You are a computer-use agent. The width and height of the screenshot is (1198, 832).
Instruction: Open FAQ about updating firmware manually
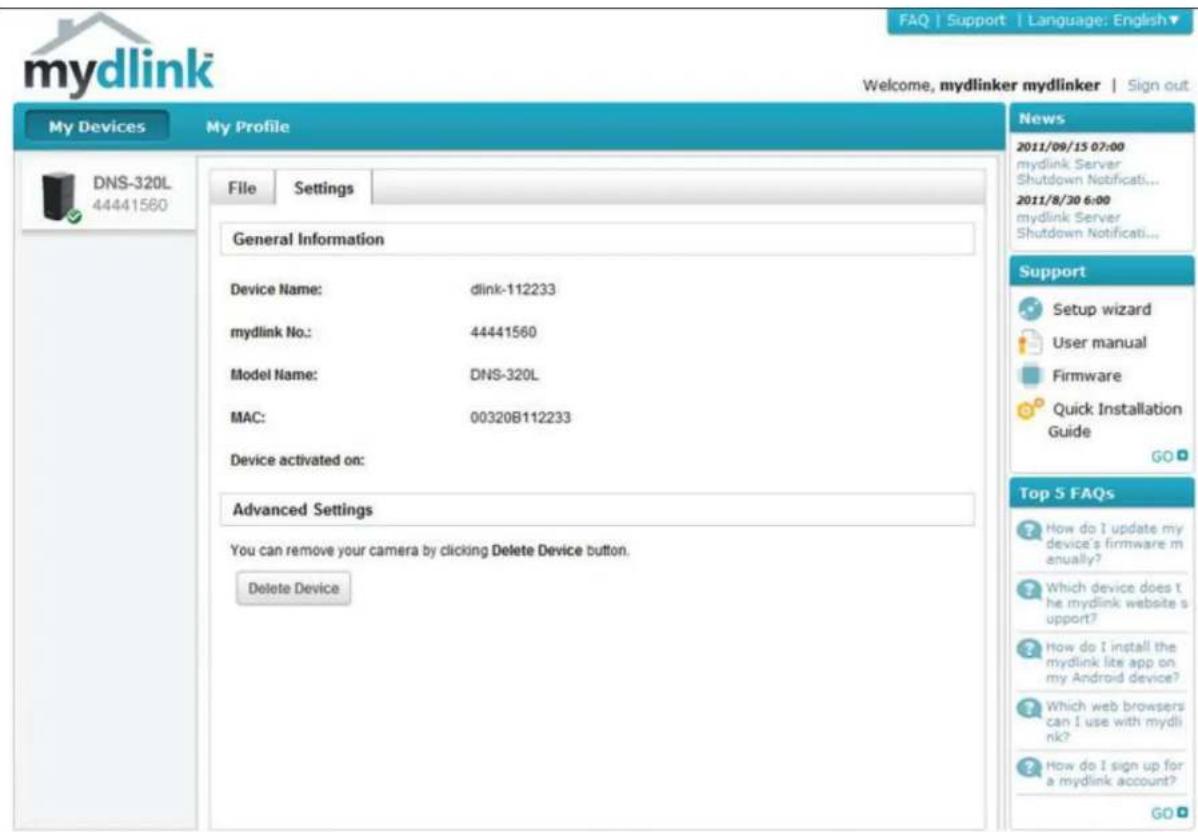click(1114, 543)
